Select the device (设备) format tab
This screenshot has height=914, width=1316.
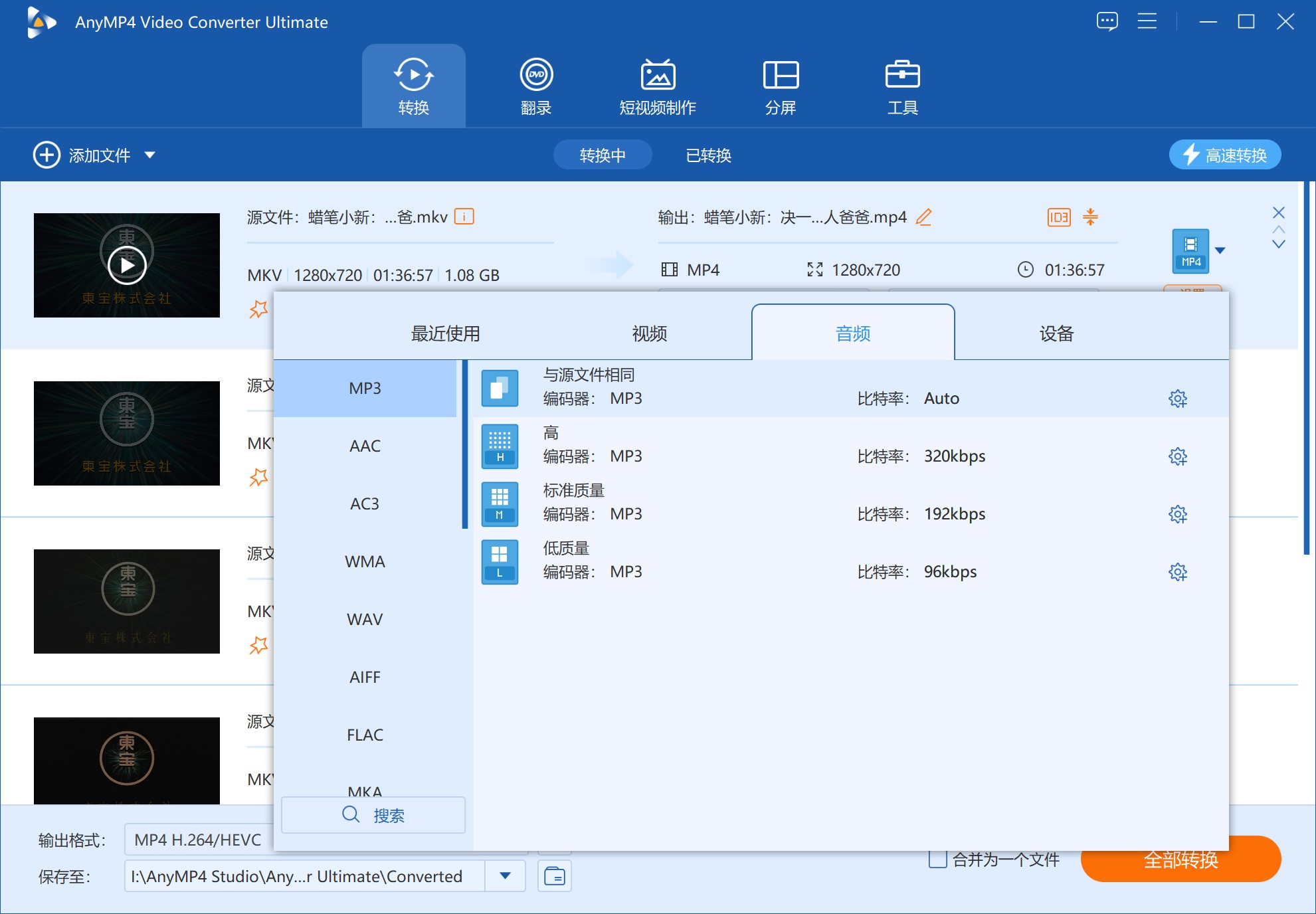click(1056, 333)
